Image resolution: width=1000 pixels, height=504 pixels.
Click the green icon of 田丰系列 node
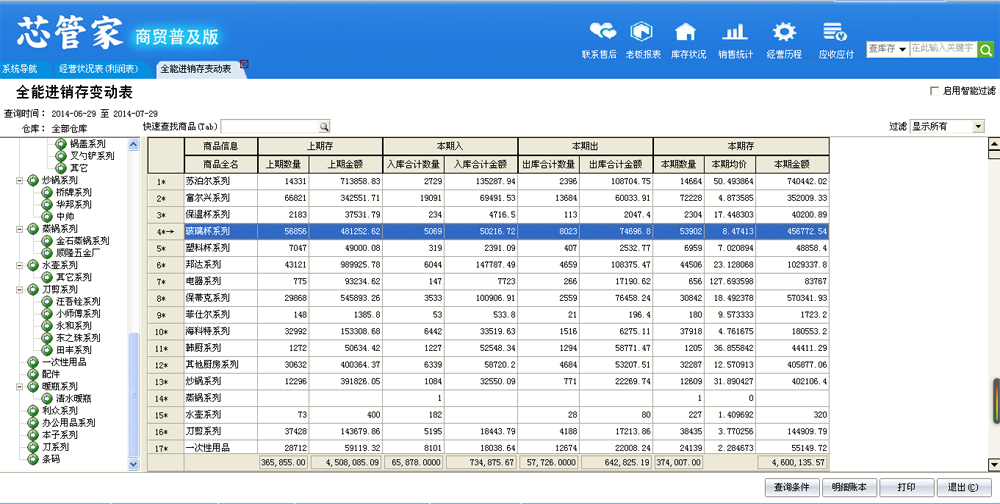(x=47, y=350)
